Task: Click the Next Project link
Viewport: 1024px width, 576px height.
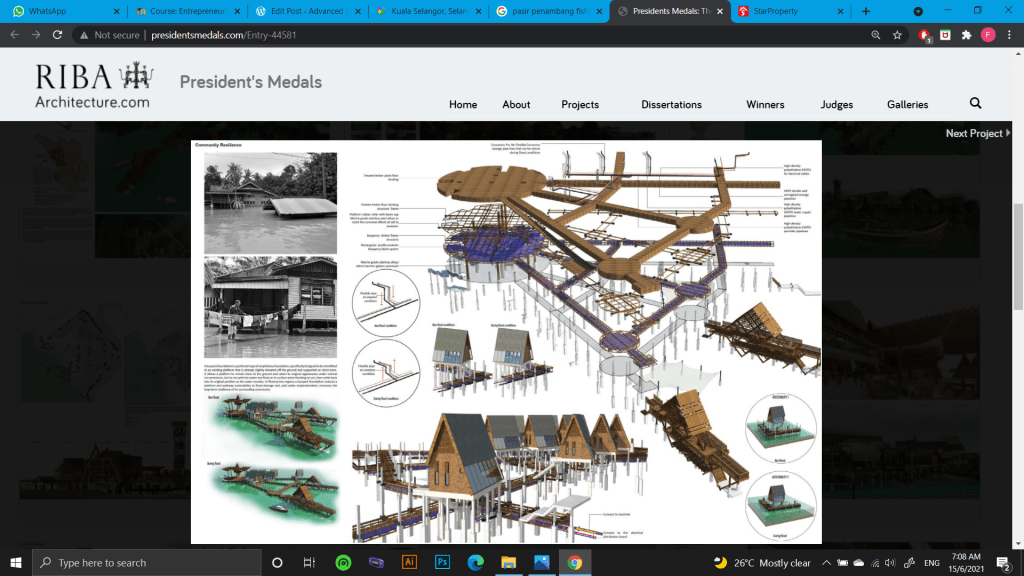Action: pyautogui.click(x=973, y=133)
